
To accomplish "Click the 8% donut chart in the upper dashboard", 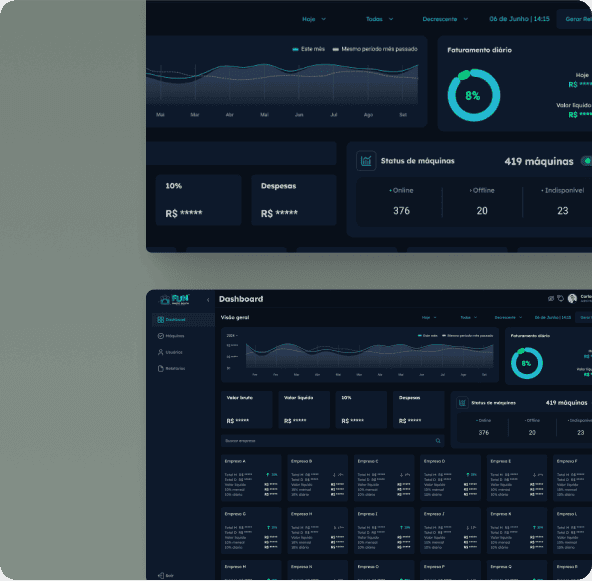I will pos(474,95).
